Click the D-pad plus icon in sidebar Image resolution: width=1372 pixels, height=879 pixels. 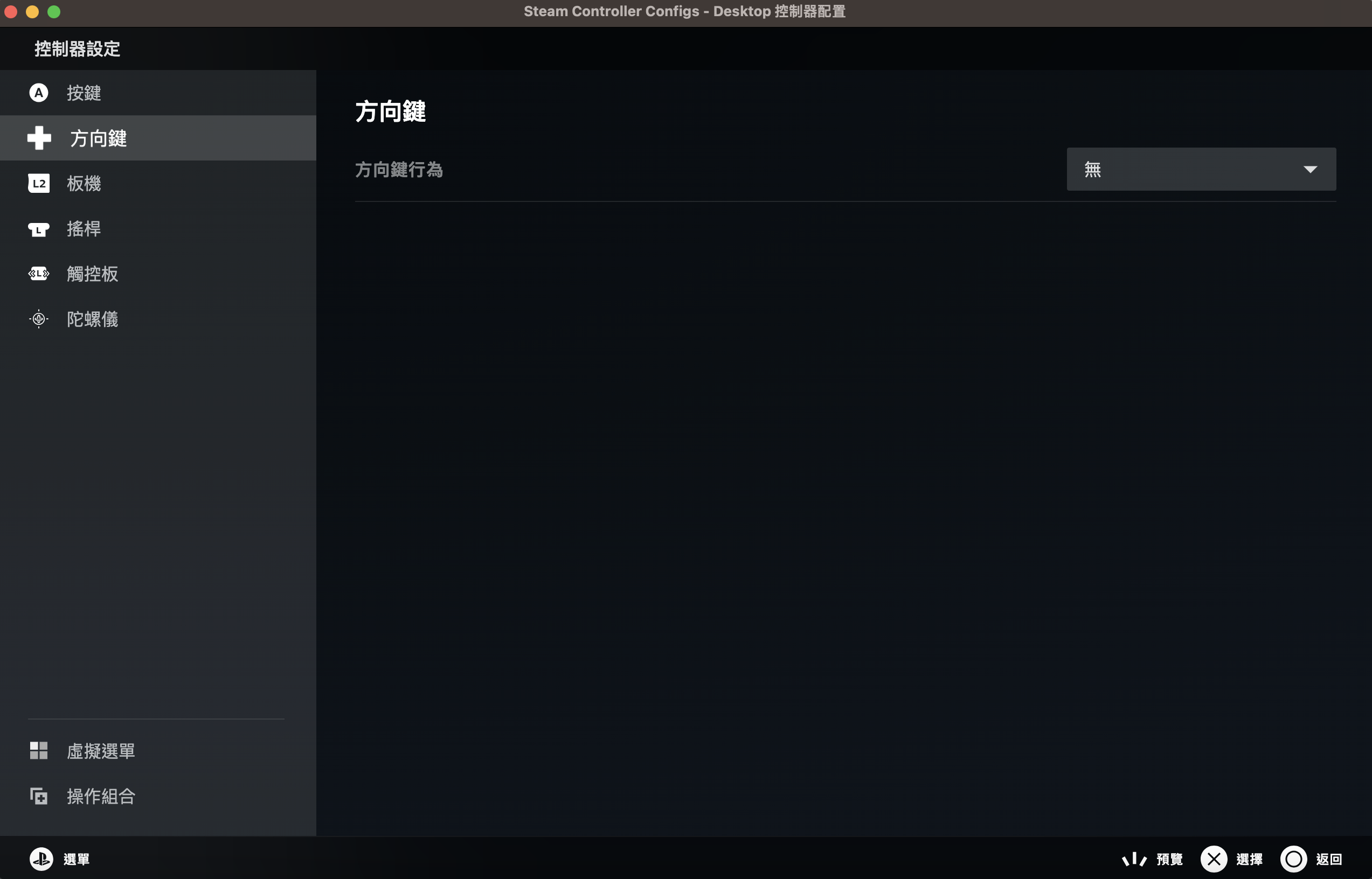[x=39, y=138]
